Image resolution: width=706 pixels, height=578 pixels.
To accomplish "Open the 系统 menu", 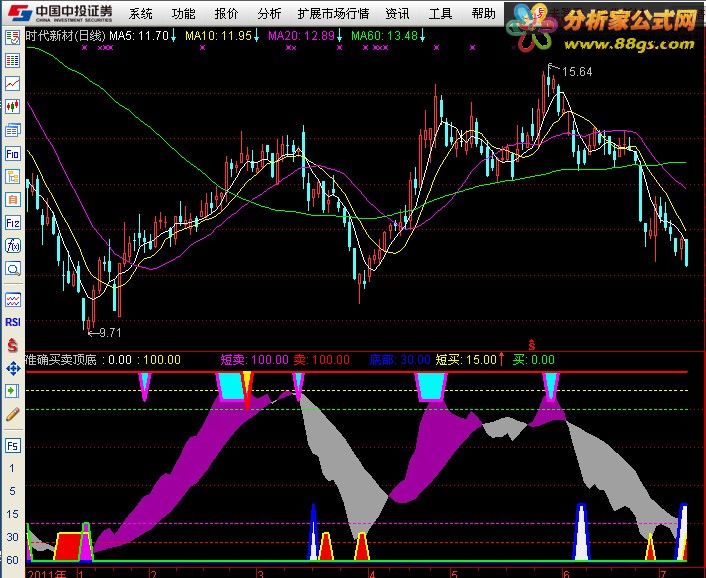I will [x=140, y=14].
